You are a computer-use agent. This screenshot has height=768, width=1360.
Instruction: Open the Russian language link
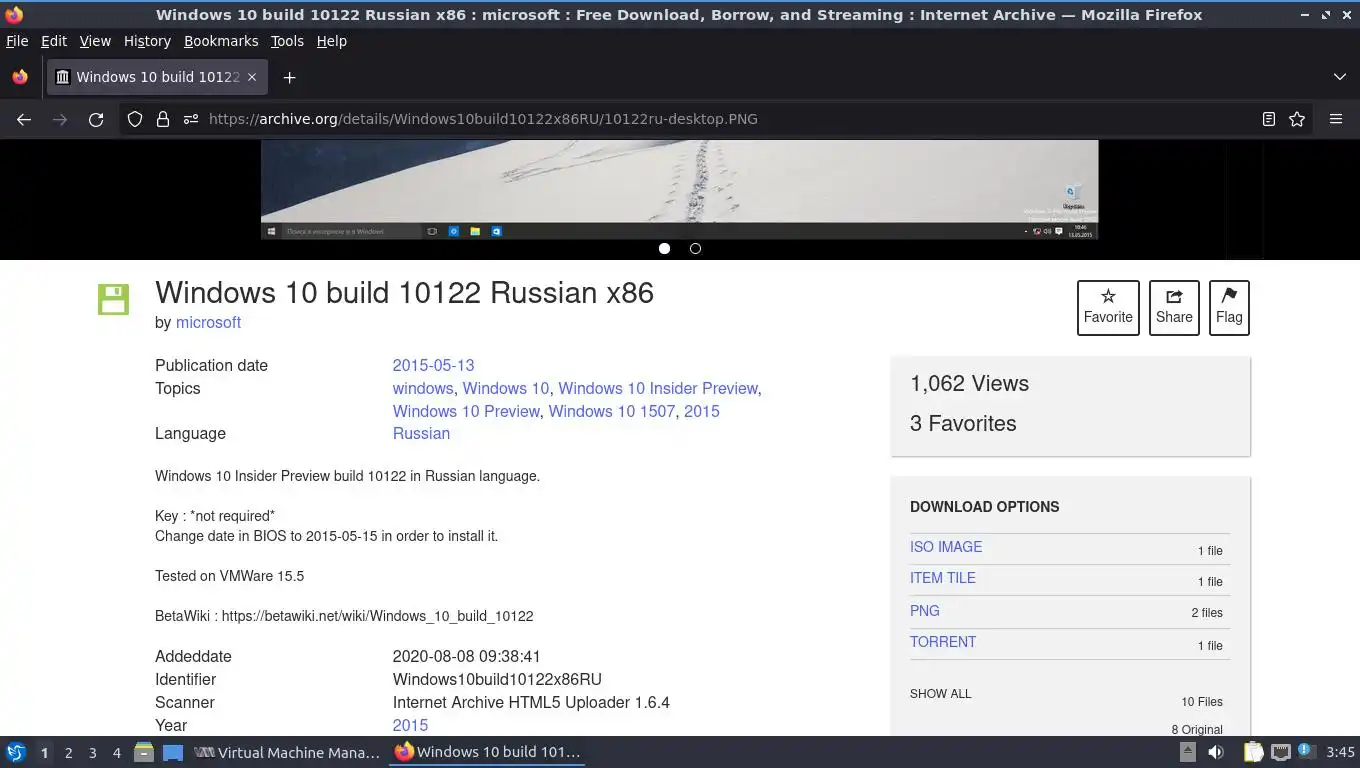(421, 433)
